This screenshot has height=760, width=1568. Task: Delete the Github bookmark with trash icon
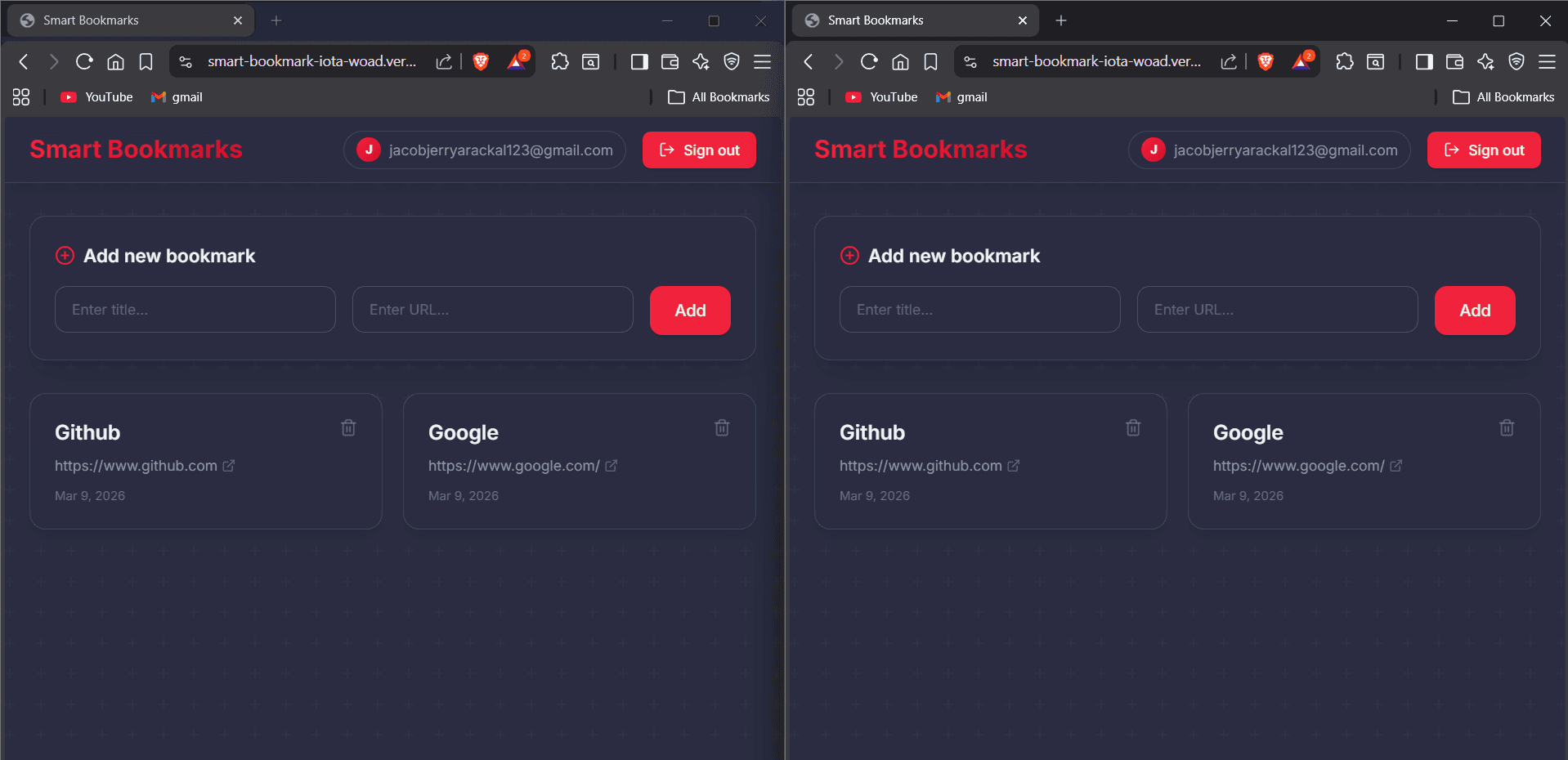[347, 427]
